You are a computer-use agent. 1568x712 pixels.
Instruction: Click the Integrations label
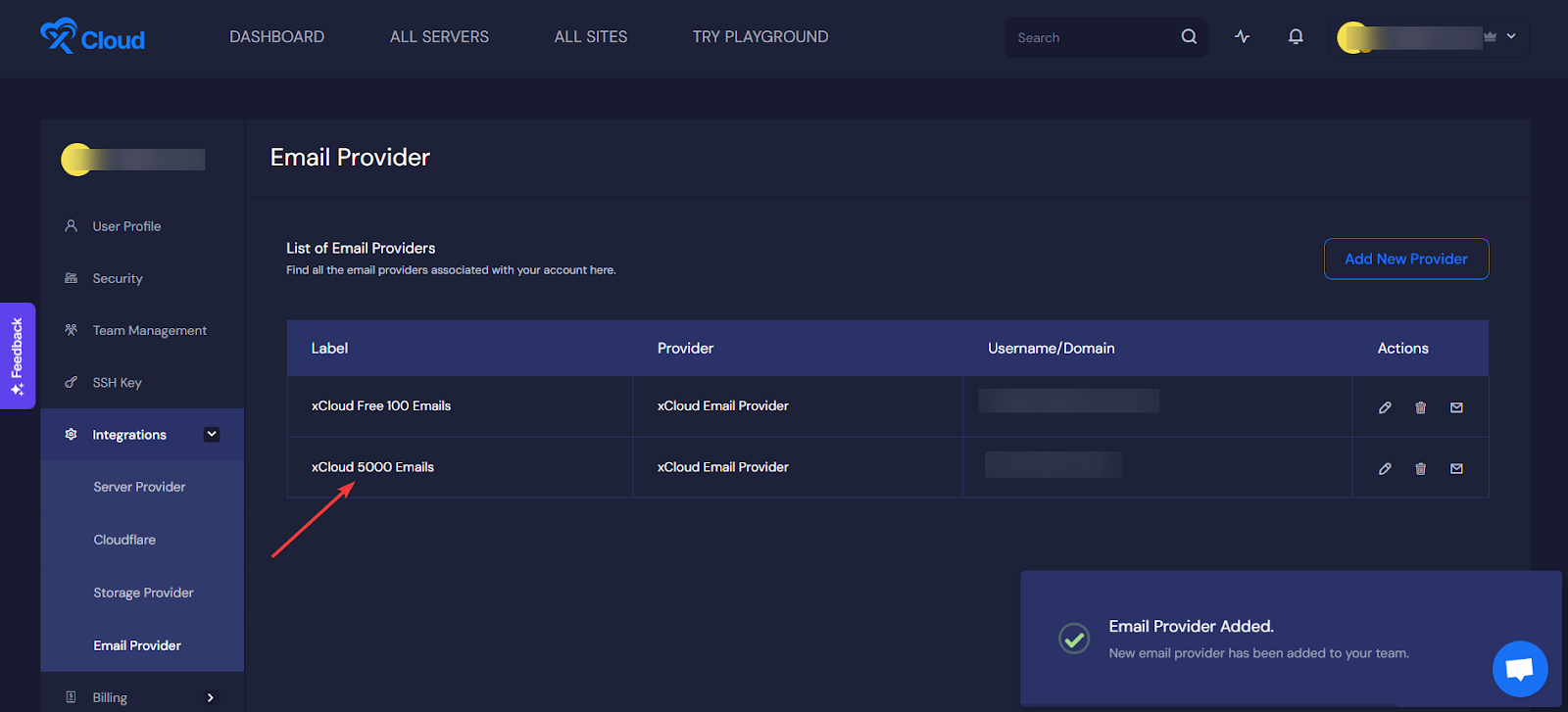(129, 435)
